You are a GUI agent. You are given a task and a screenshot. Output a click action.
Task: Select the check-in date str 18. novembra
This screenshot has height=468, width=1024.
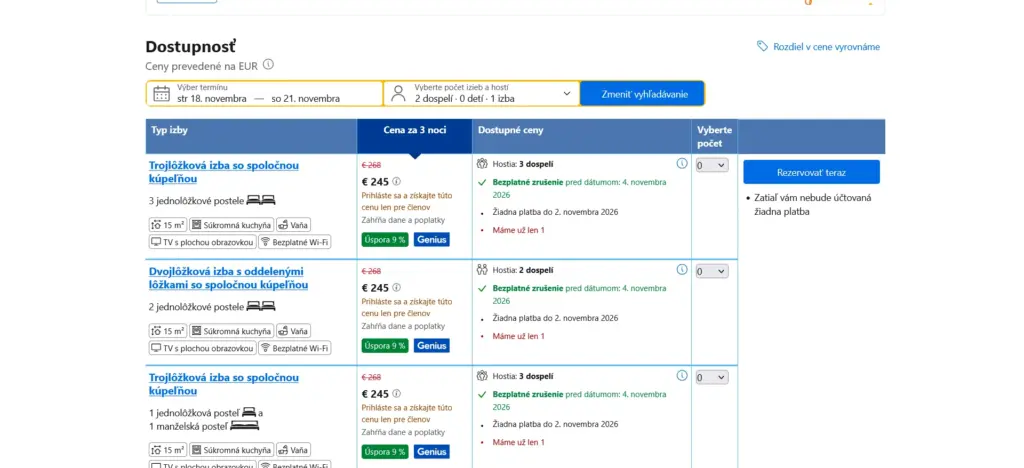(212, 99)
